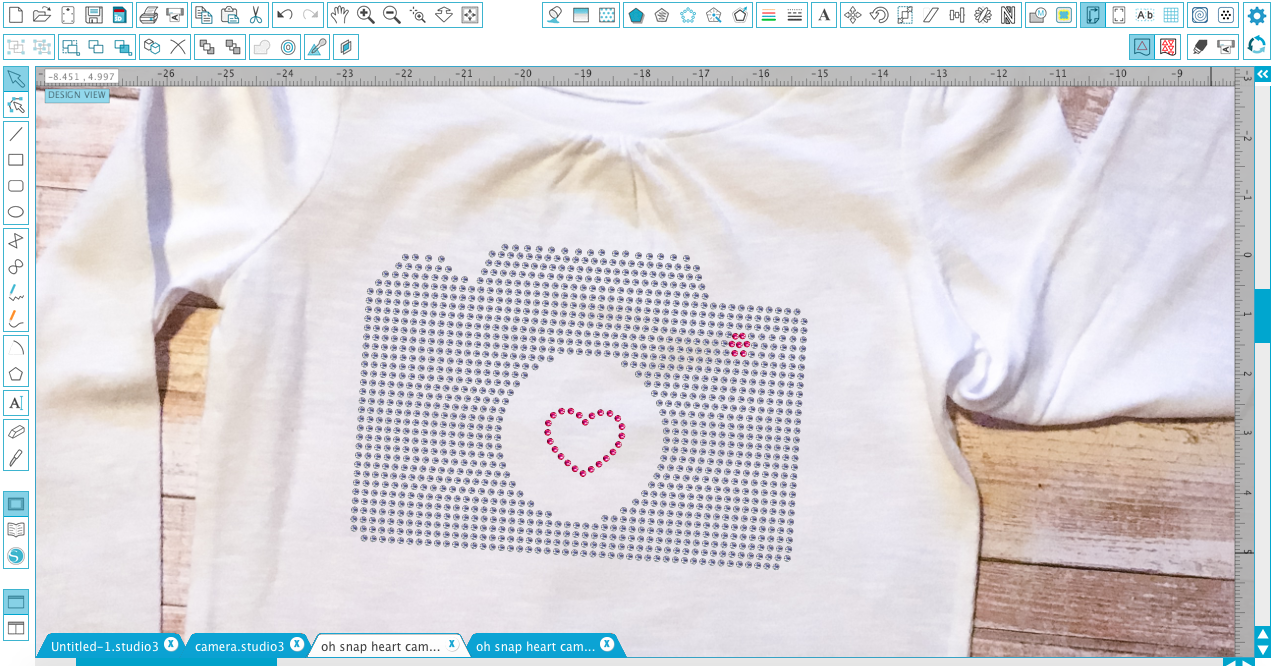1277x666 pixels.
Task: Select the Draw Rounded Rectangle tool
Action: pyautogui.click(x=14, y=185)
